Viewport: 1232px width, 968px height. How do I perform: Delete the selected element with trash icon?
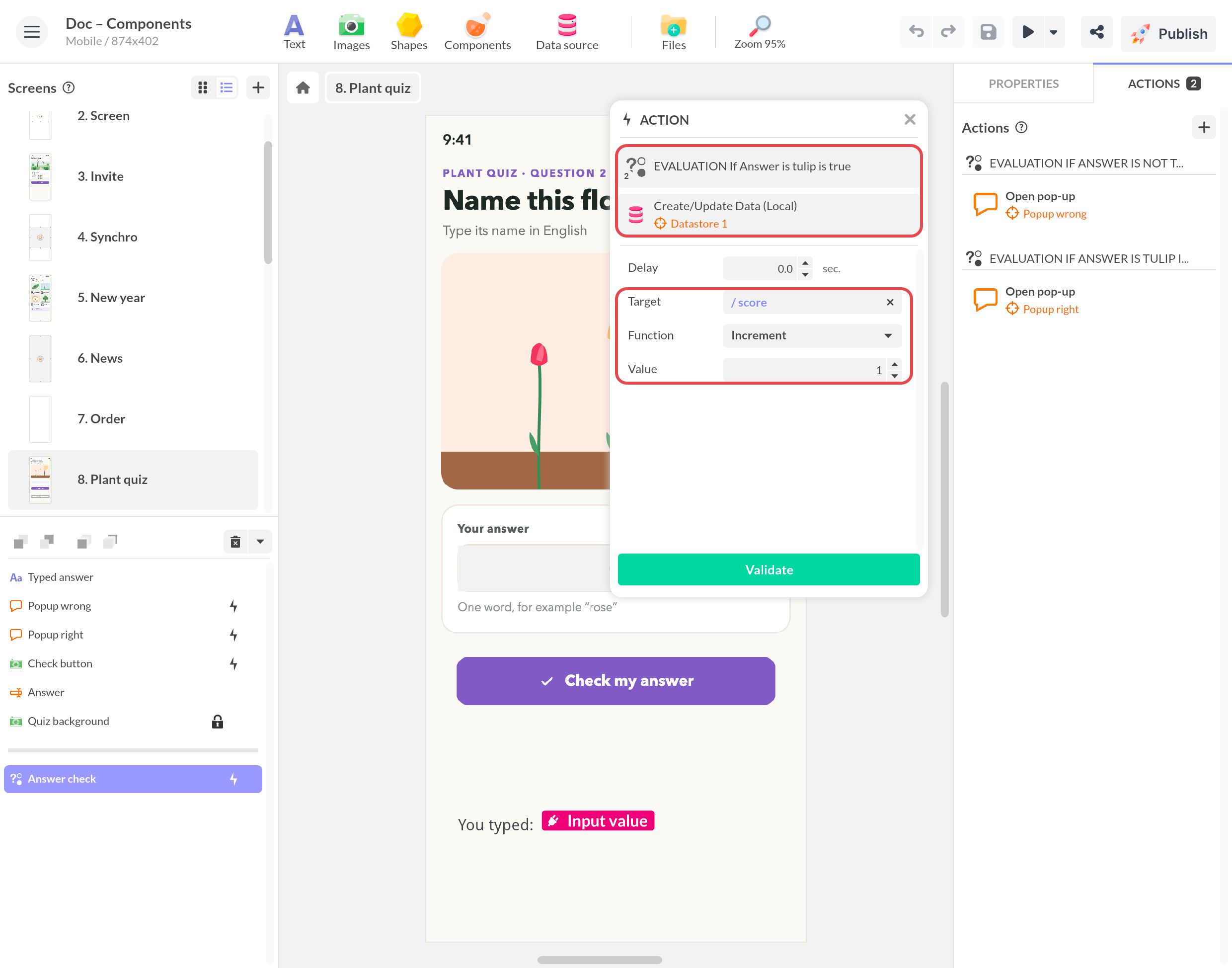tap(235, 542)
